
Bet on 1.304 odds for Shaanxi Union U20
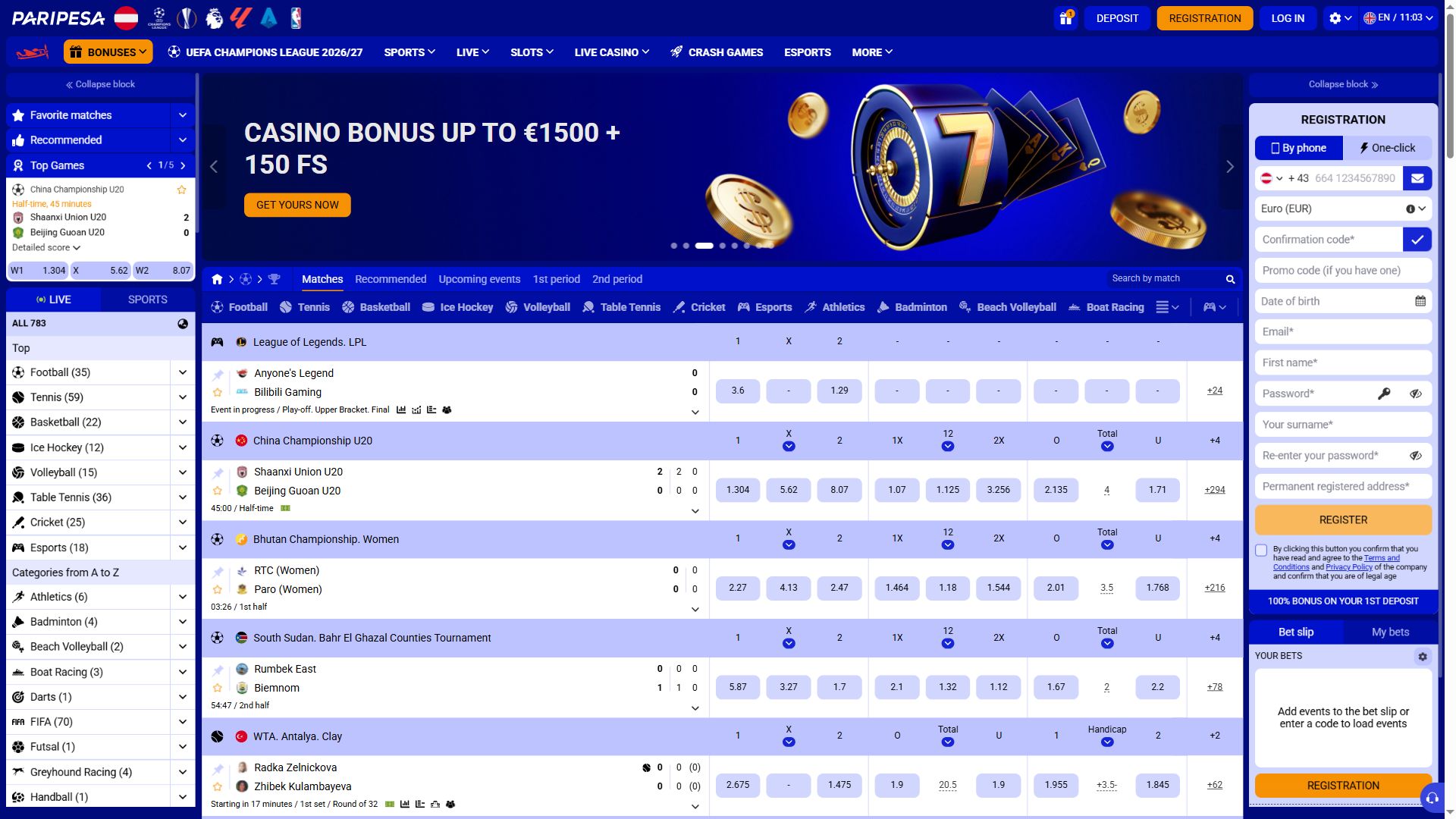(x=738, y=490)
